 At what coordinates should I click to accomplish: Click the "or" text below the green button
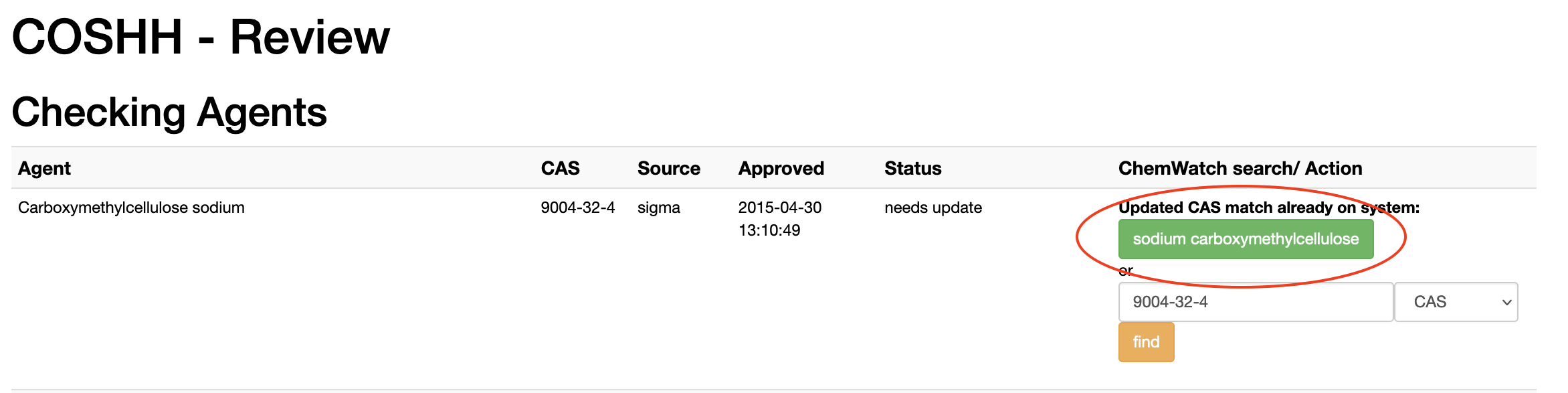tap(1125, 270)
